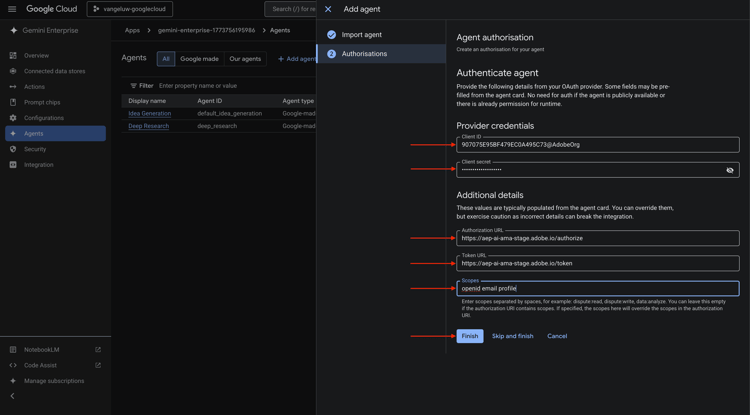Click the Manage subscriptions icon
The height and width of the screenshot is (415, 750).
[x=13, y=381]
